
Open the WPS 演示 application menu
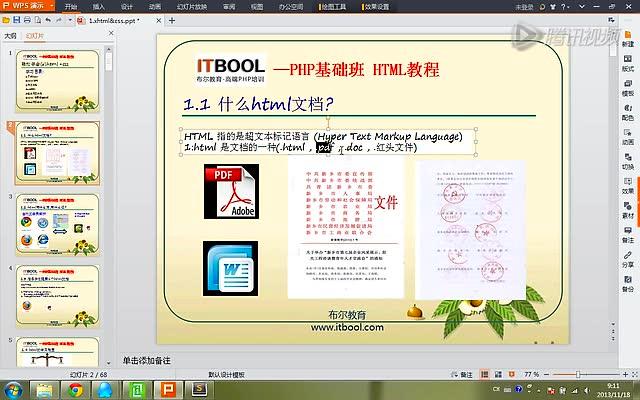[28, 6]
